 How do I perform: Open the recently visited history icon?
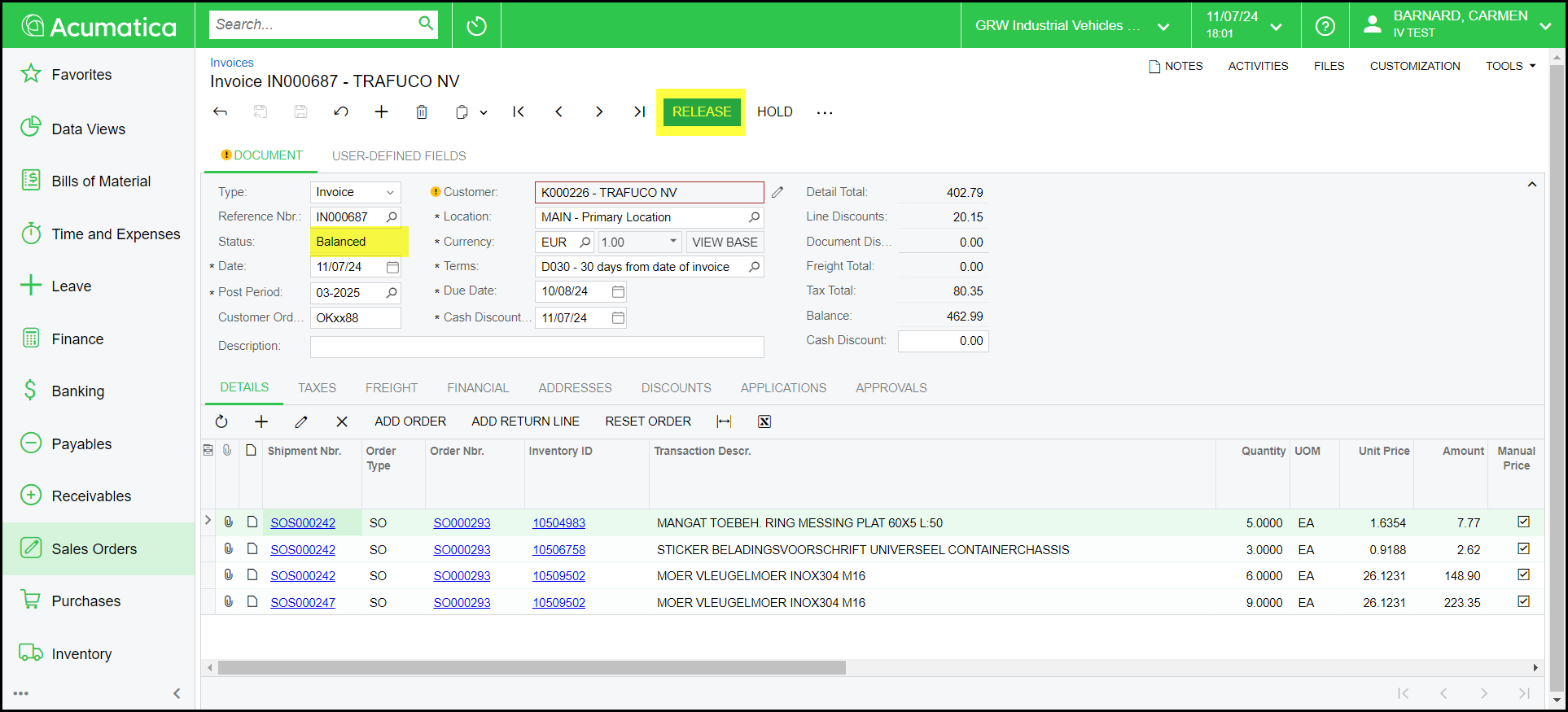click(476, 26)
